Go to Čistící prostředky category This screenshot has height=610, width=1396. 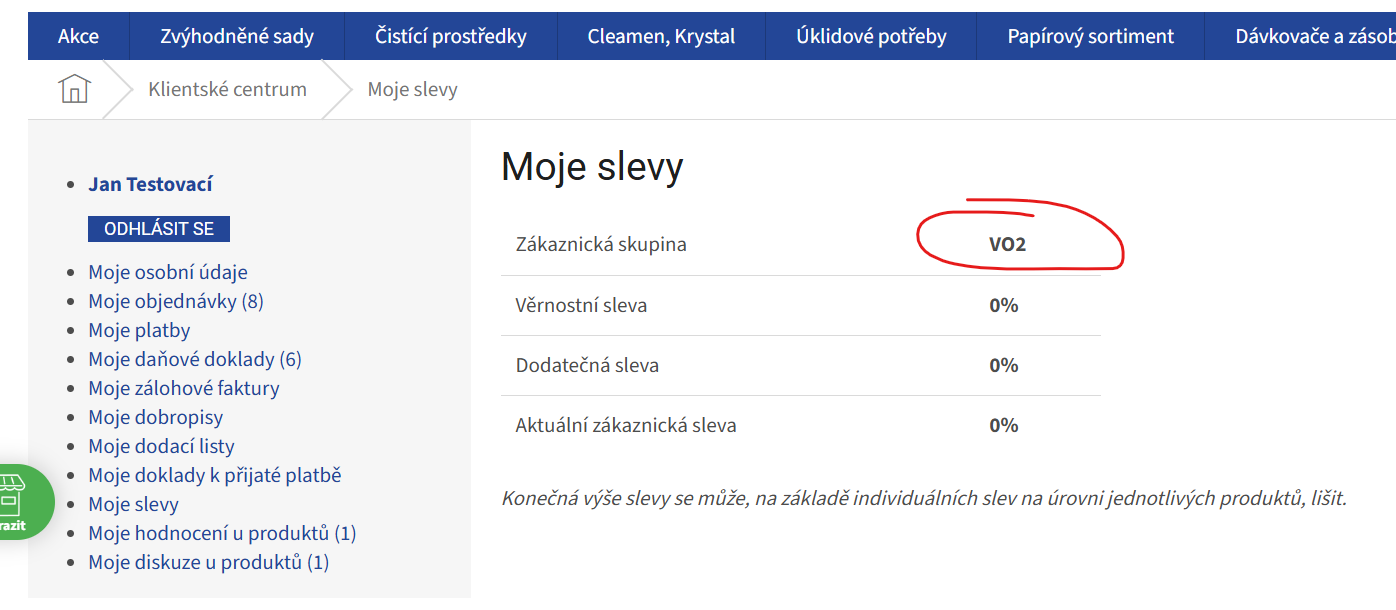click(x=451, y=36)
